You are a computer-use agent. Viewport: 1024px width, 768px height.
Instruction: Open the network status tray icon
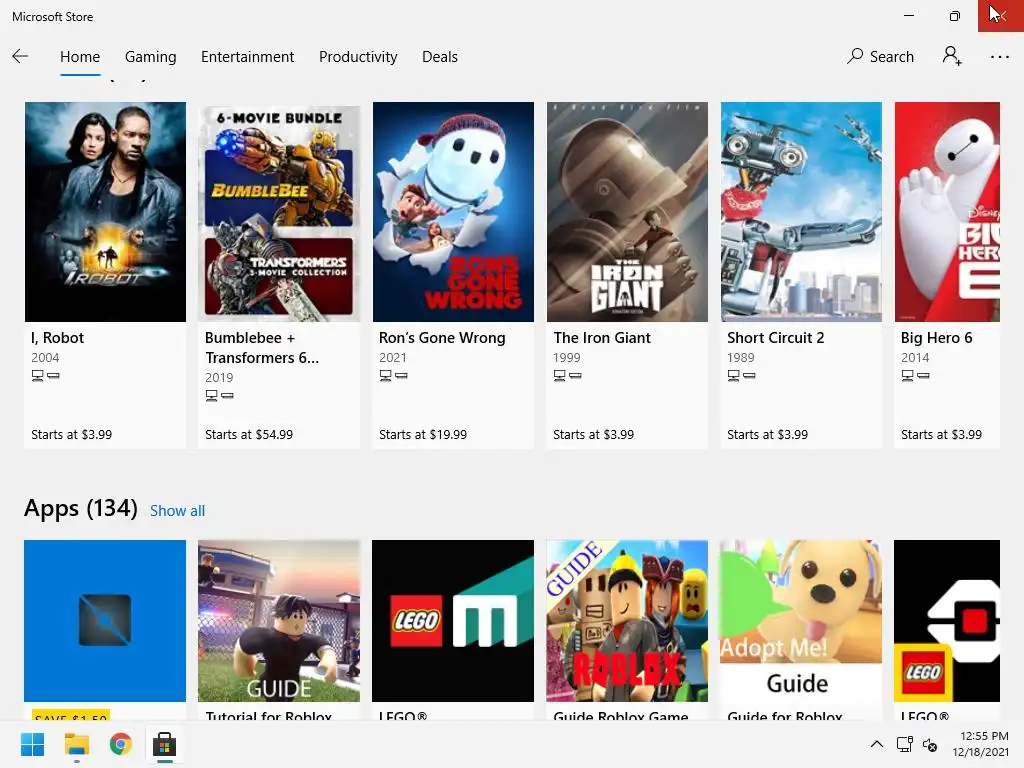(x=904, y=744)
